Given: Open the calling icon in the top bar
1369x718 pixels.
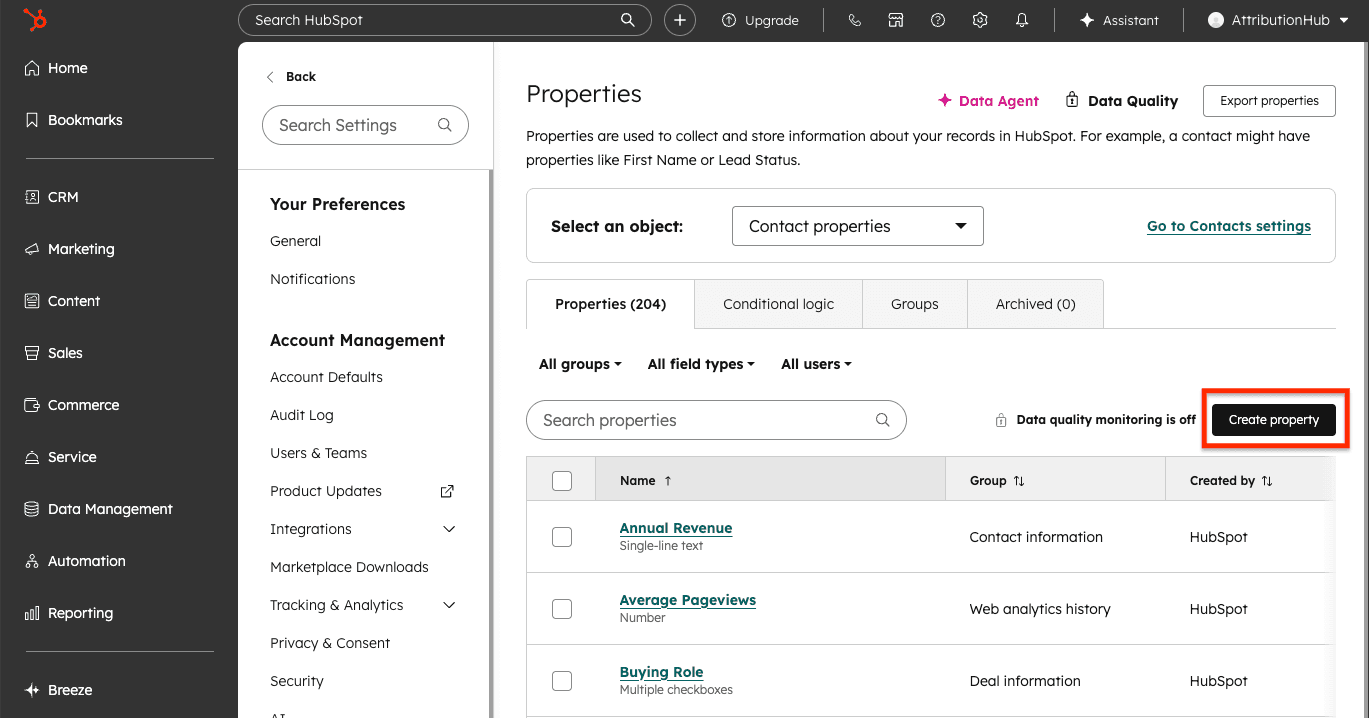Looking at the screenshot, I should click(x=854, y=19).
